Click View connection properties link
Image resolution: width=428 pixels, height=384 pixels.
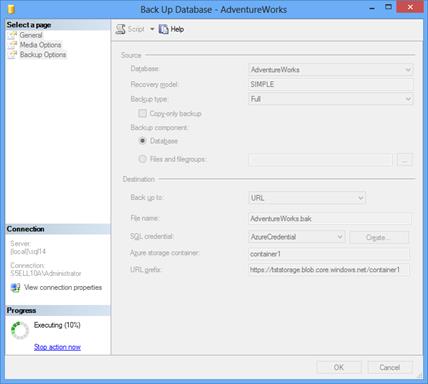coord(63,287)
